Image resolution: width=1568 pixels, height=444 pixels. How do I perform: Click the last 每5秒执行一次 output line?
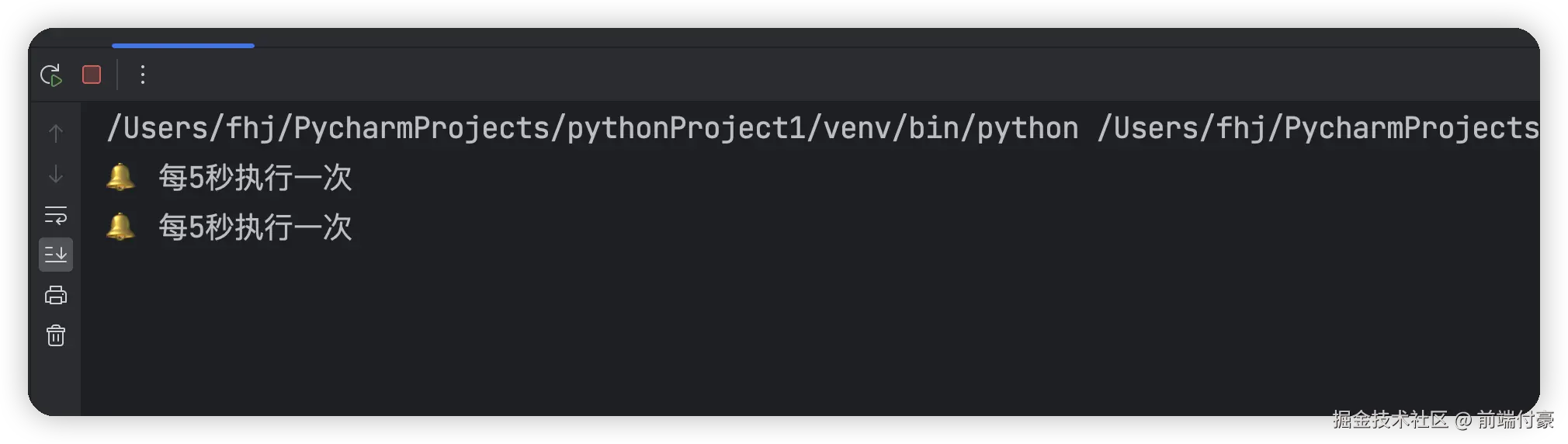click(x=255, y=227)
